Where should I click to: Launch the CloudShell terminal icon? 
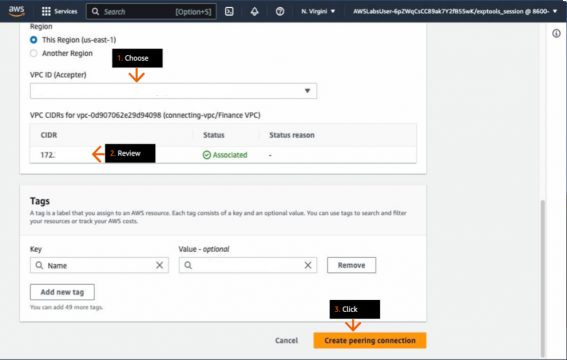(229, 11)
